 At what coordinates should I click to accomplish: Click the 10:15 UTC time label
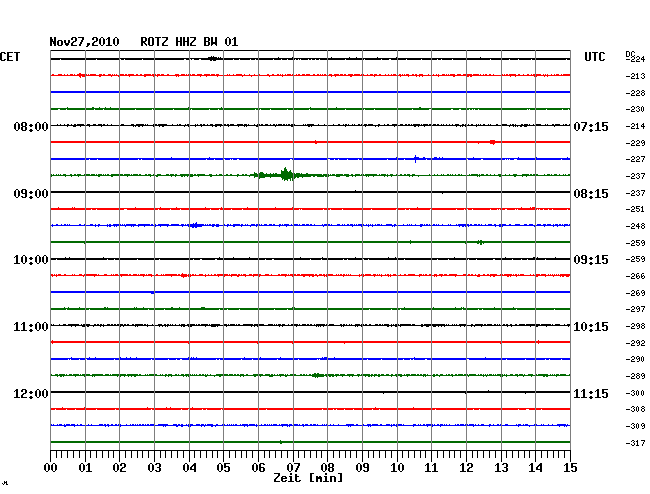click(x=591, y=327)
